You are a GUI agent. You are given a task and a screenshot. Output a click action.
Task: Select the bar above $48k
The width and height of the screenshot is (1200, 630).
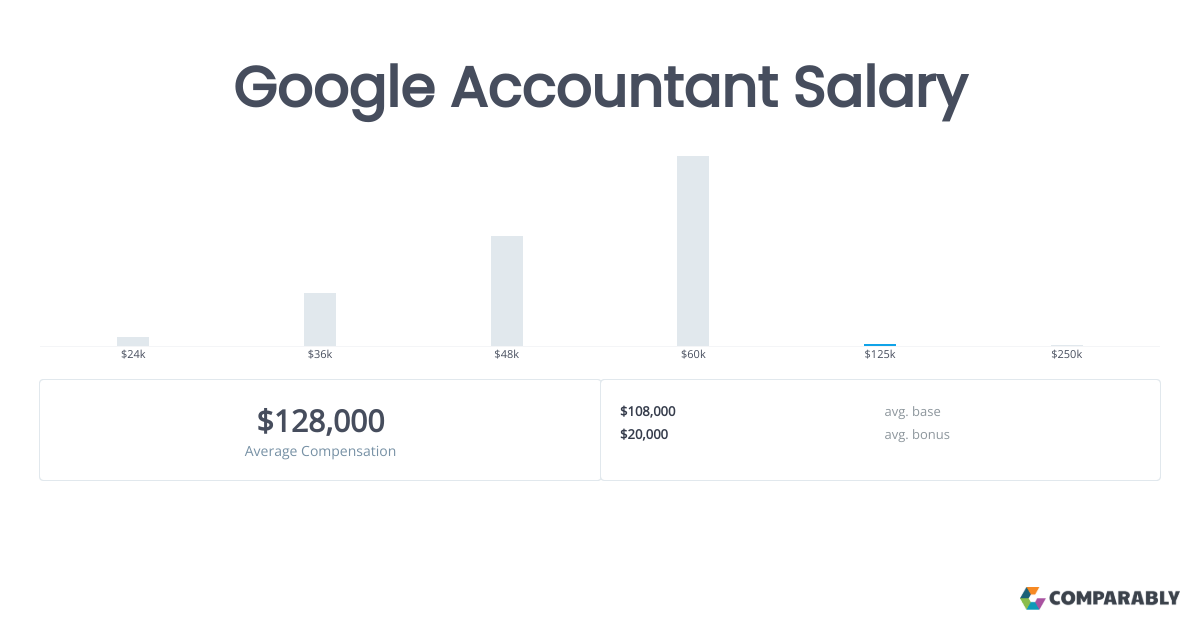point(507,291)
